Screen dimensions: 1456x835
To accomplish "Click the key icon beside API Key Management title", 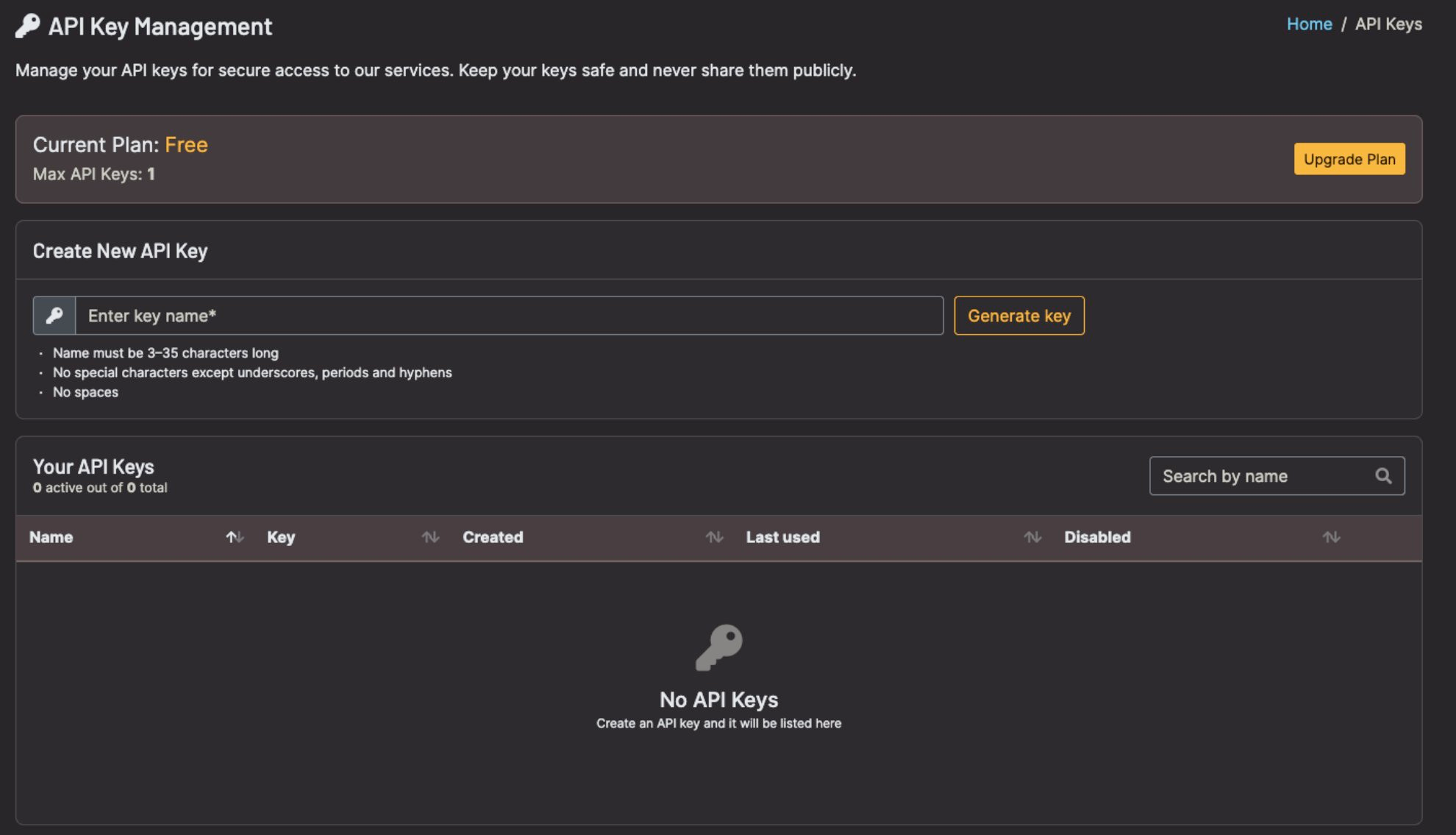I will click(26, 26).
